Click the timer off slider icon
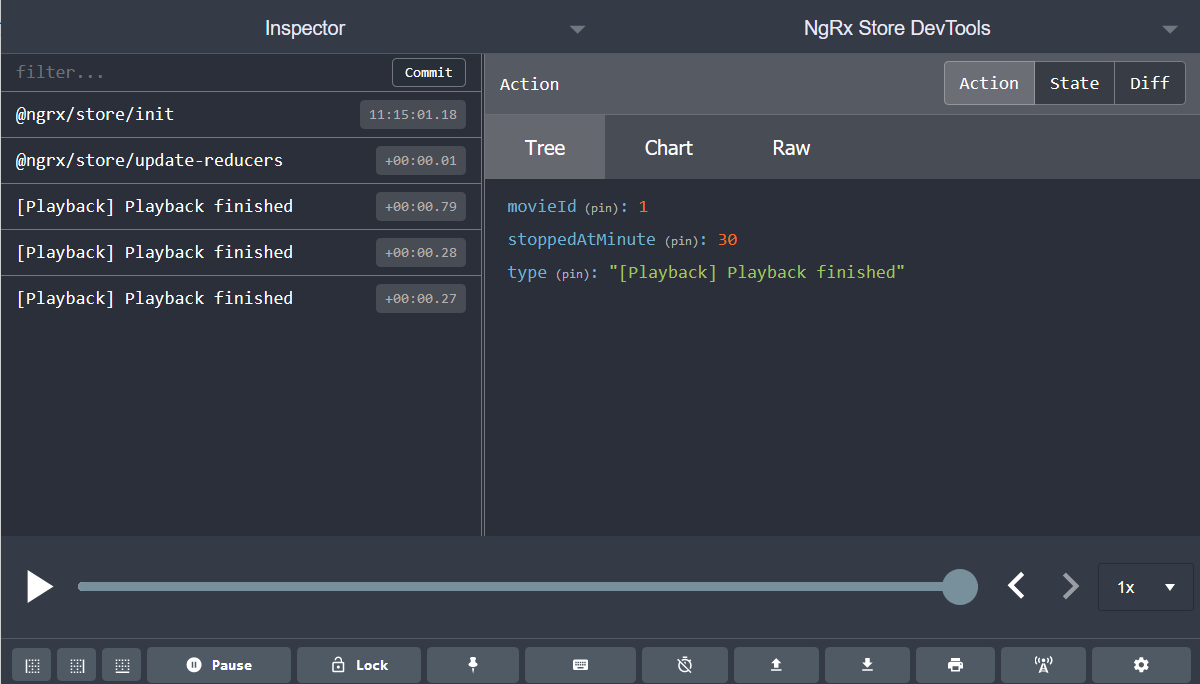The image size is (1200, 684). [x=685, y=665]
